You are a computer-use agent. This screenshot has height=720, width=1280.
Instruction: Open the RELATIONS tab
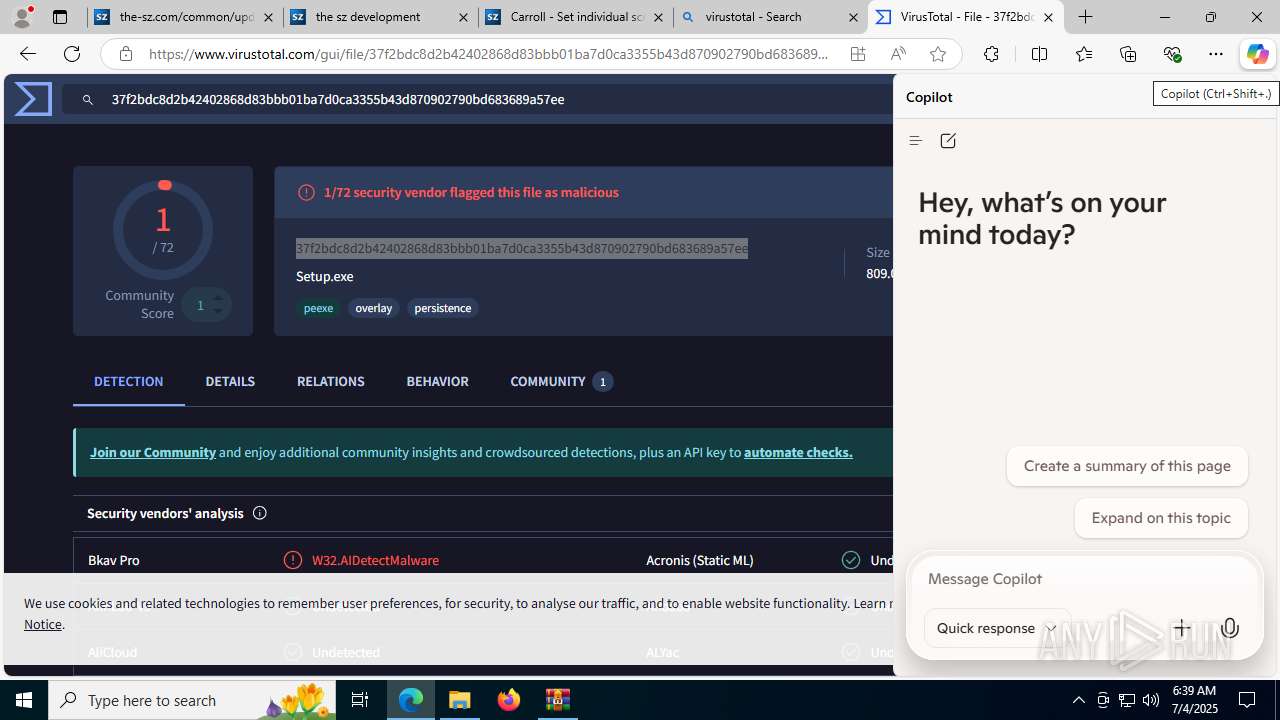330,381
